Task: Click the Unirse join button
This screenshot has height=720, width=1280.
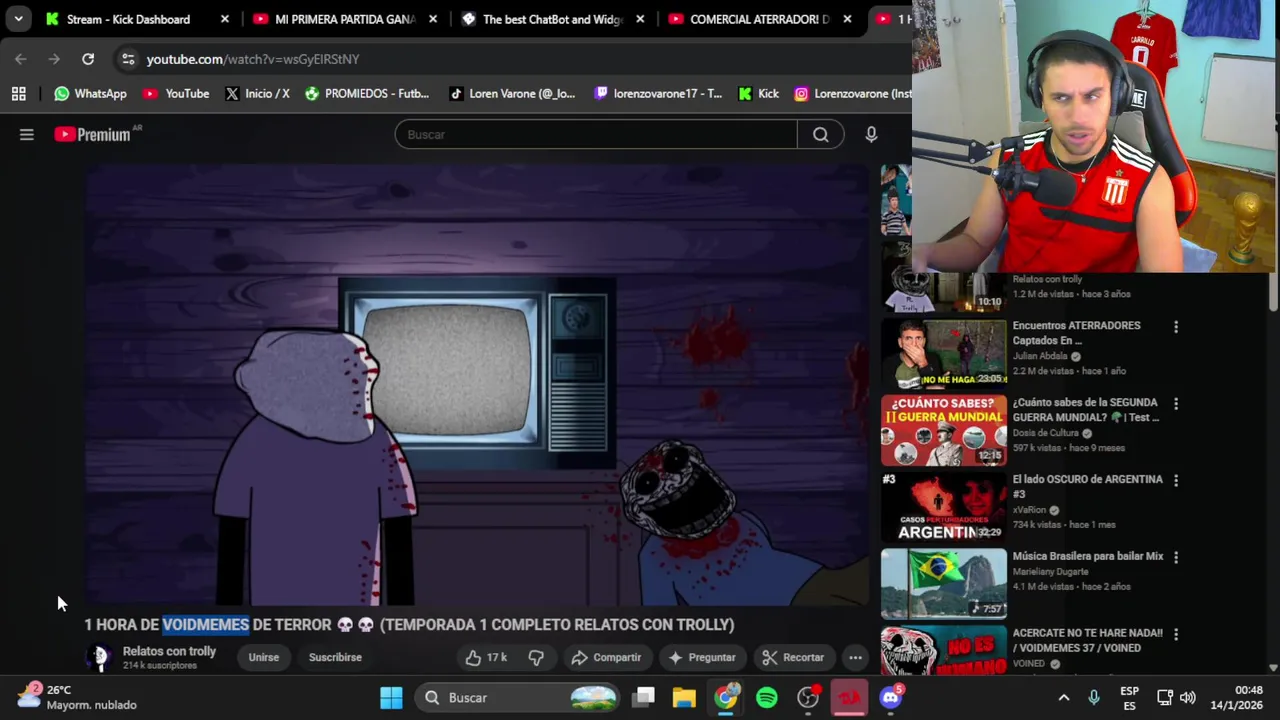Action: click(264, 657)
